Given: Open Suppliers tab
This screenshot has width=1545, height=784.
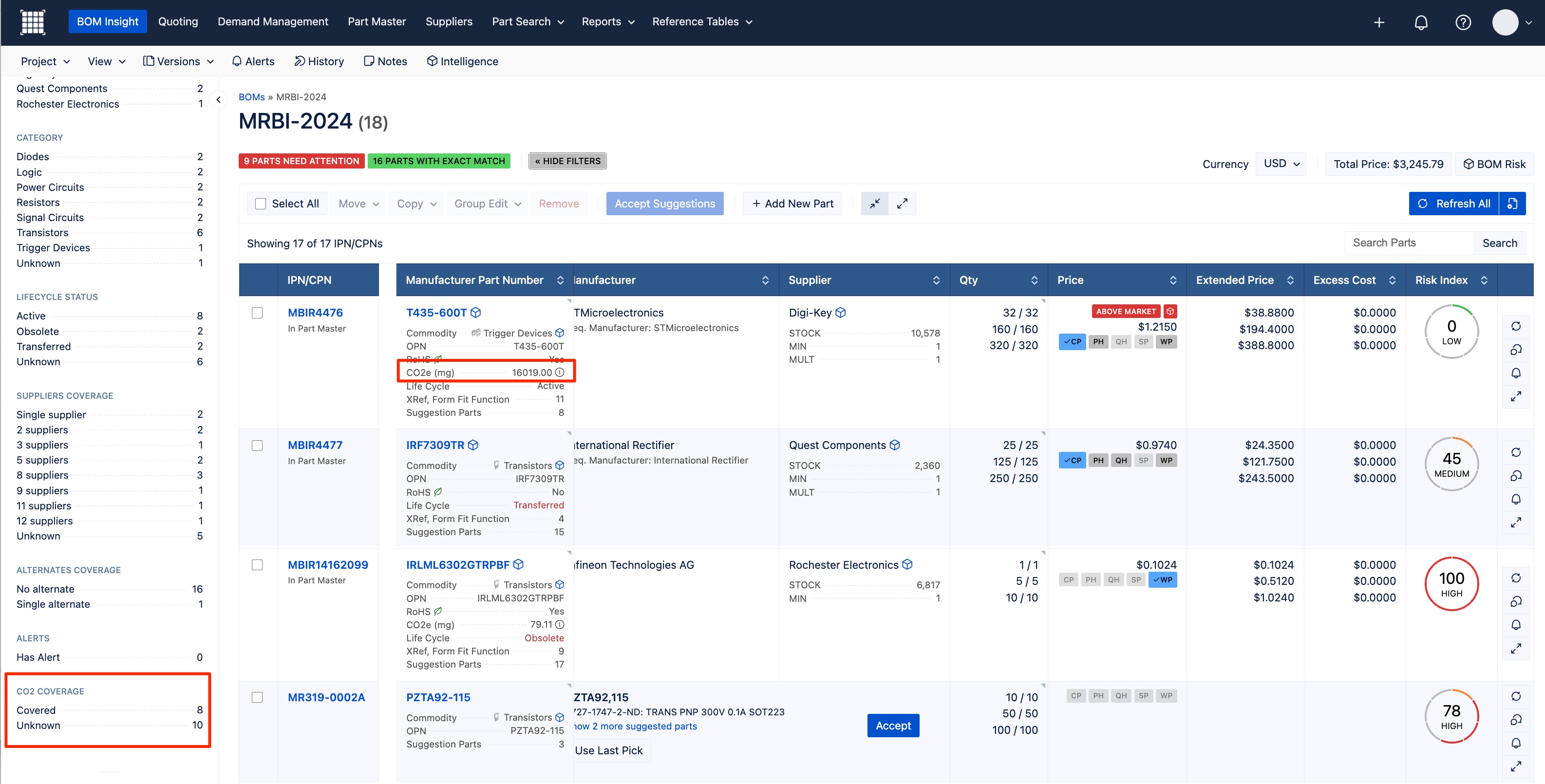Looking at the screenshot, I should pos(449,21).
